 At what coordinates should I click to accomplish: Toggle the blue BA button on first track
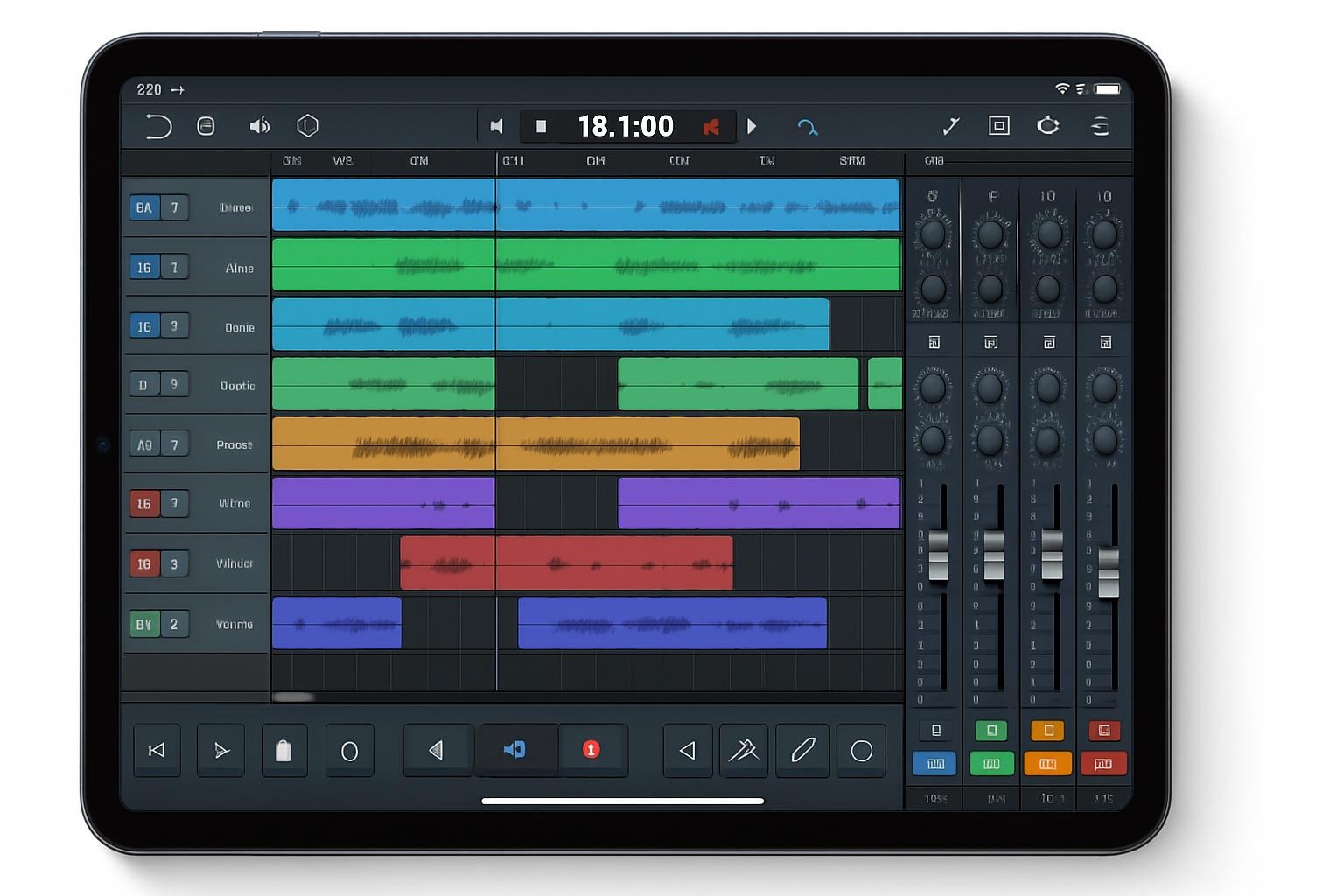(x=143, y=208)
